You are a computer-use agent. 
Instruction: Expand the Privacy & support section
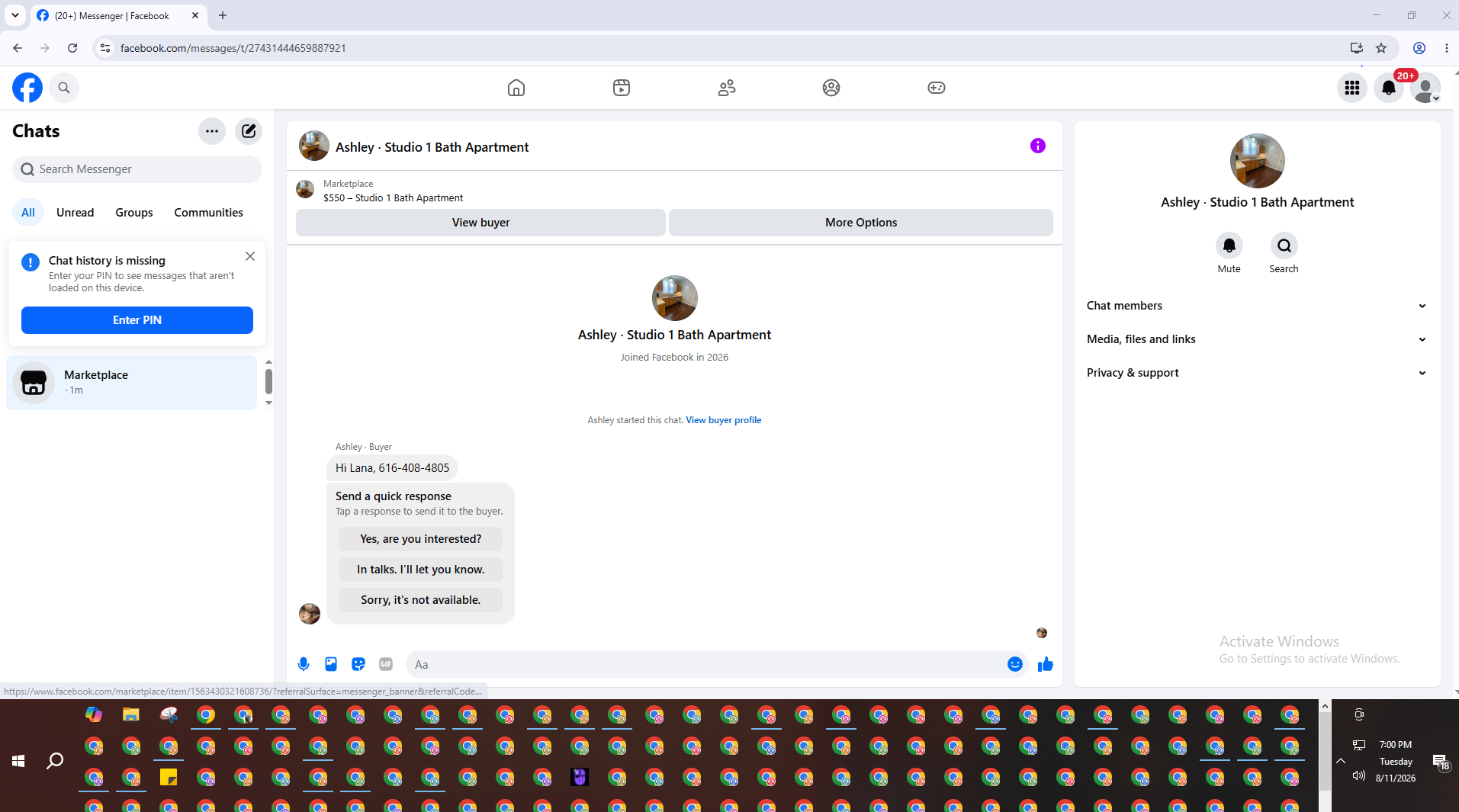click(1258, 373)
